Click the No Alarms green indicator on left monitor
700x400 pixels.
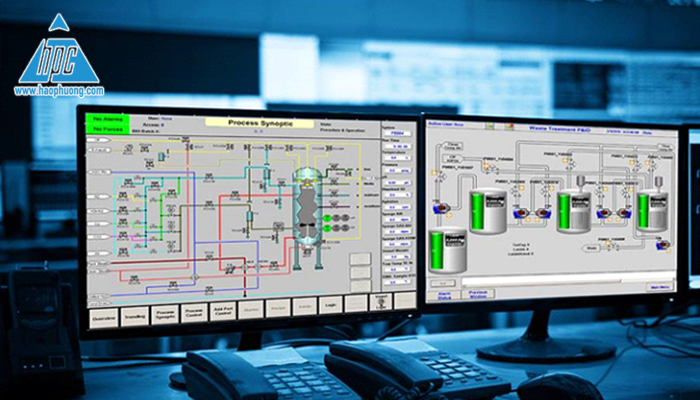click(107, 119)
